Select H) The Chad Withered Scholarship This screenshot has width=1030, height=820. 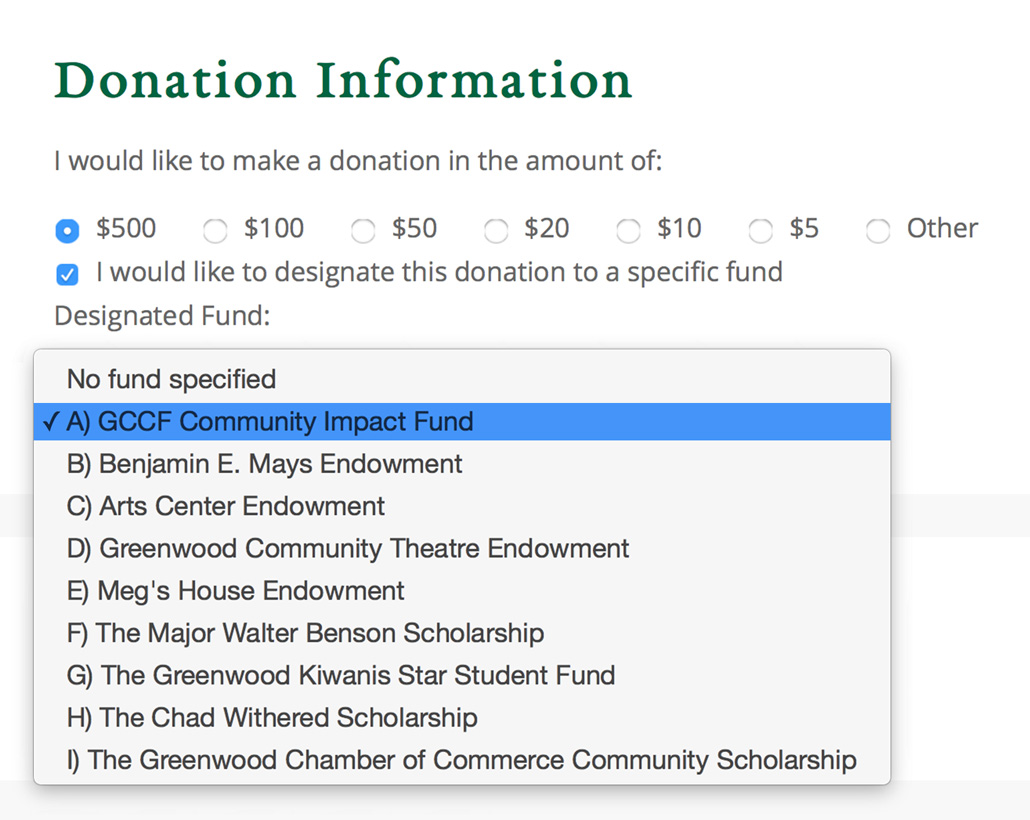coord(462,718)
